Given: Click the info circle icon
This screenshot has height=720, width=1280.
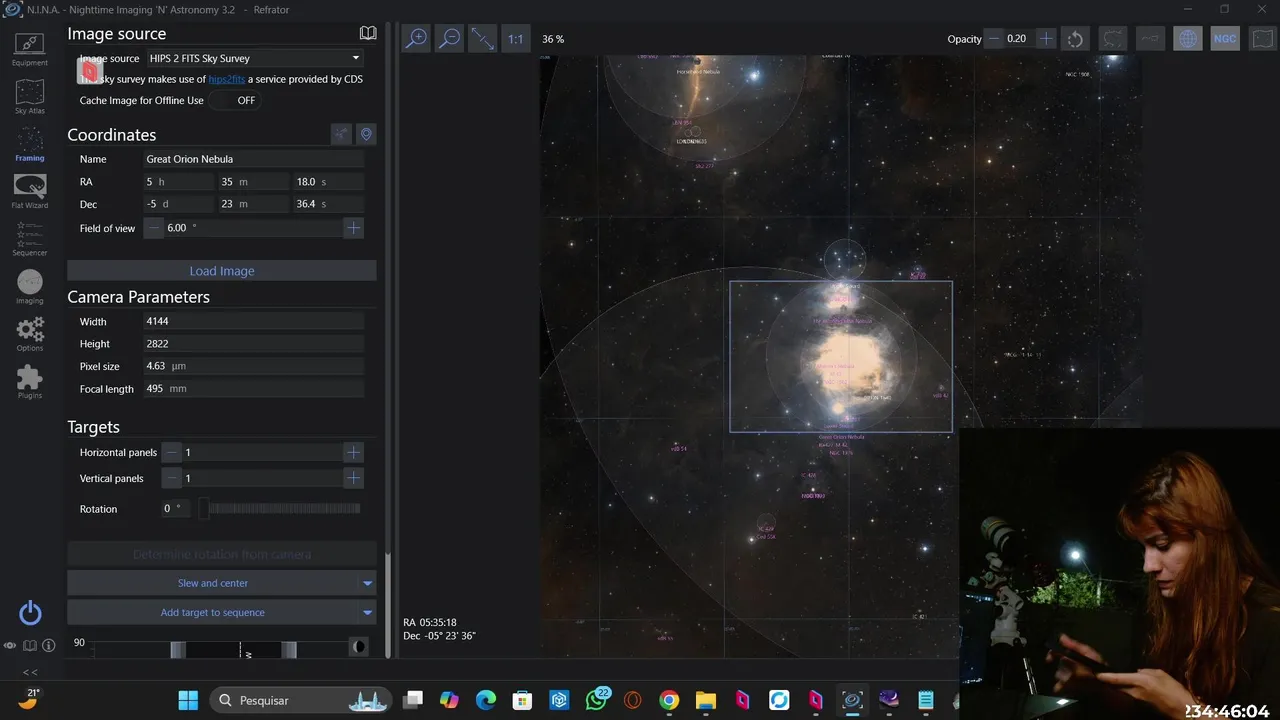Looking at the screenshot, I should point(48,646).
